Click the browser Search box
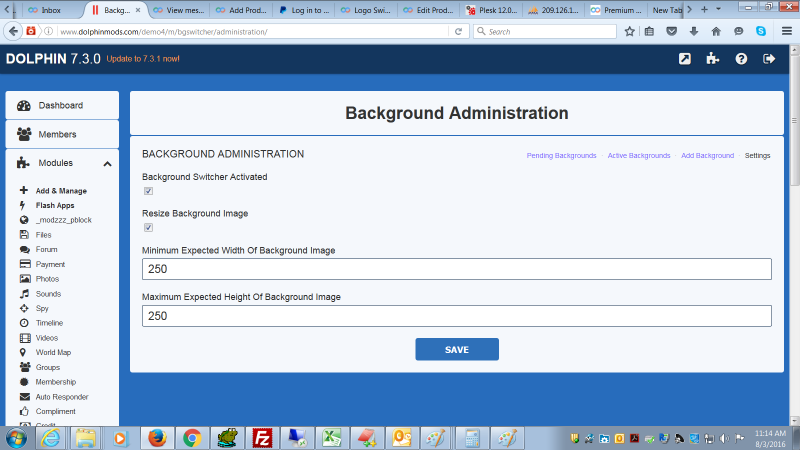The image size is (800, 450). tap(545, 32)
